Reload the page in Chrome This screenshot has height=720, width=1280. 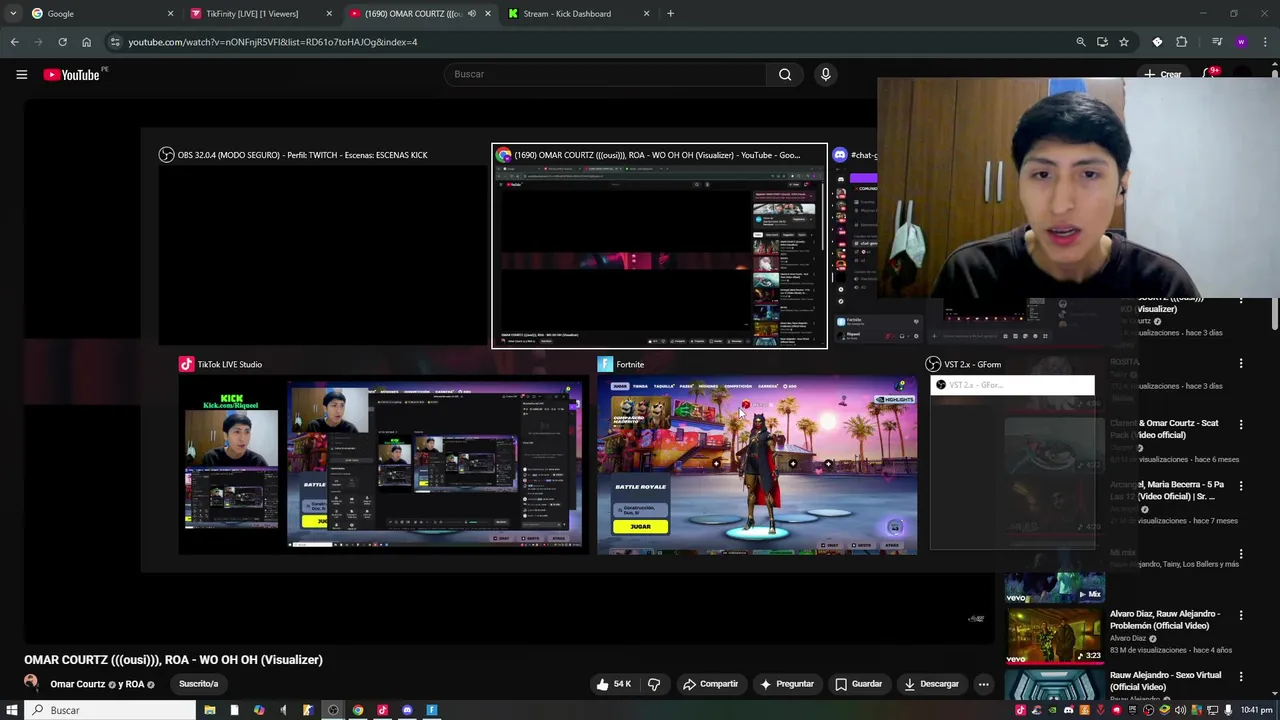(62, 42)
